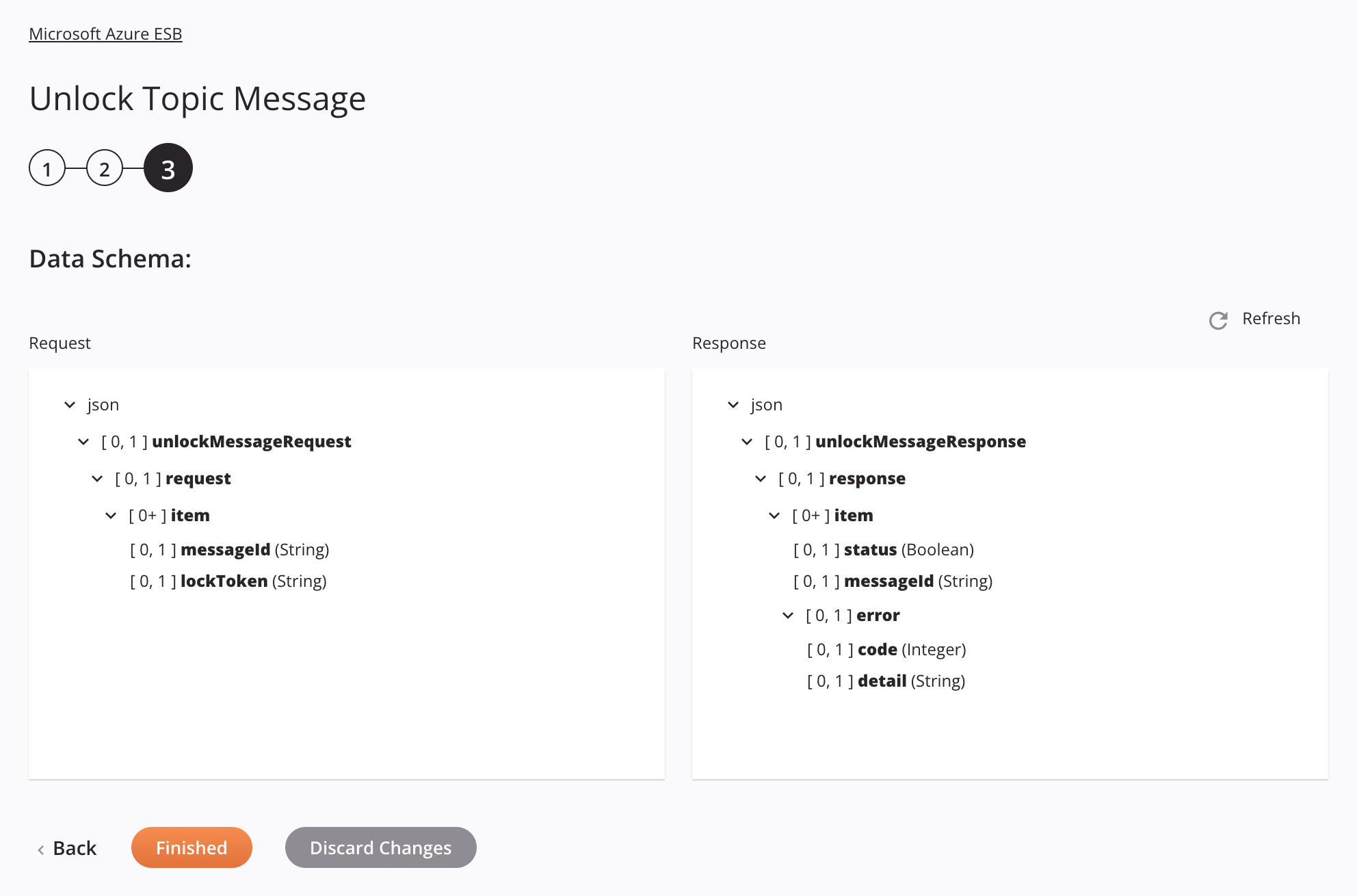Click step 2 progress indicator

pyautogui.click(x=105, y=167)
